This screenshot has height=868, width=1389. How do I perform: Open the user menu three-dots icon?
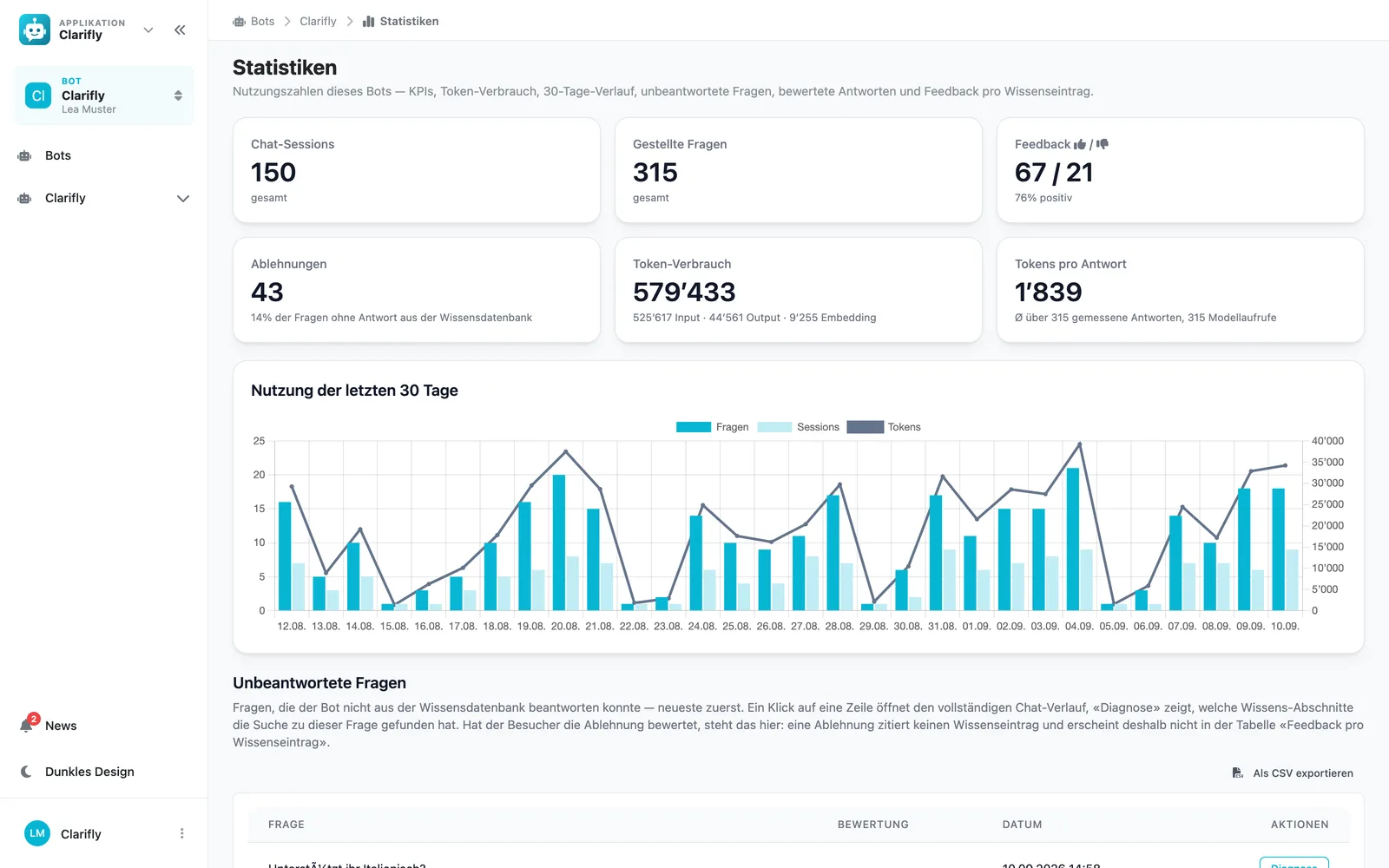pos(181,833)
